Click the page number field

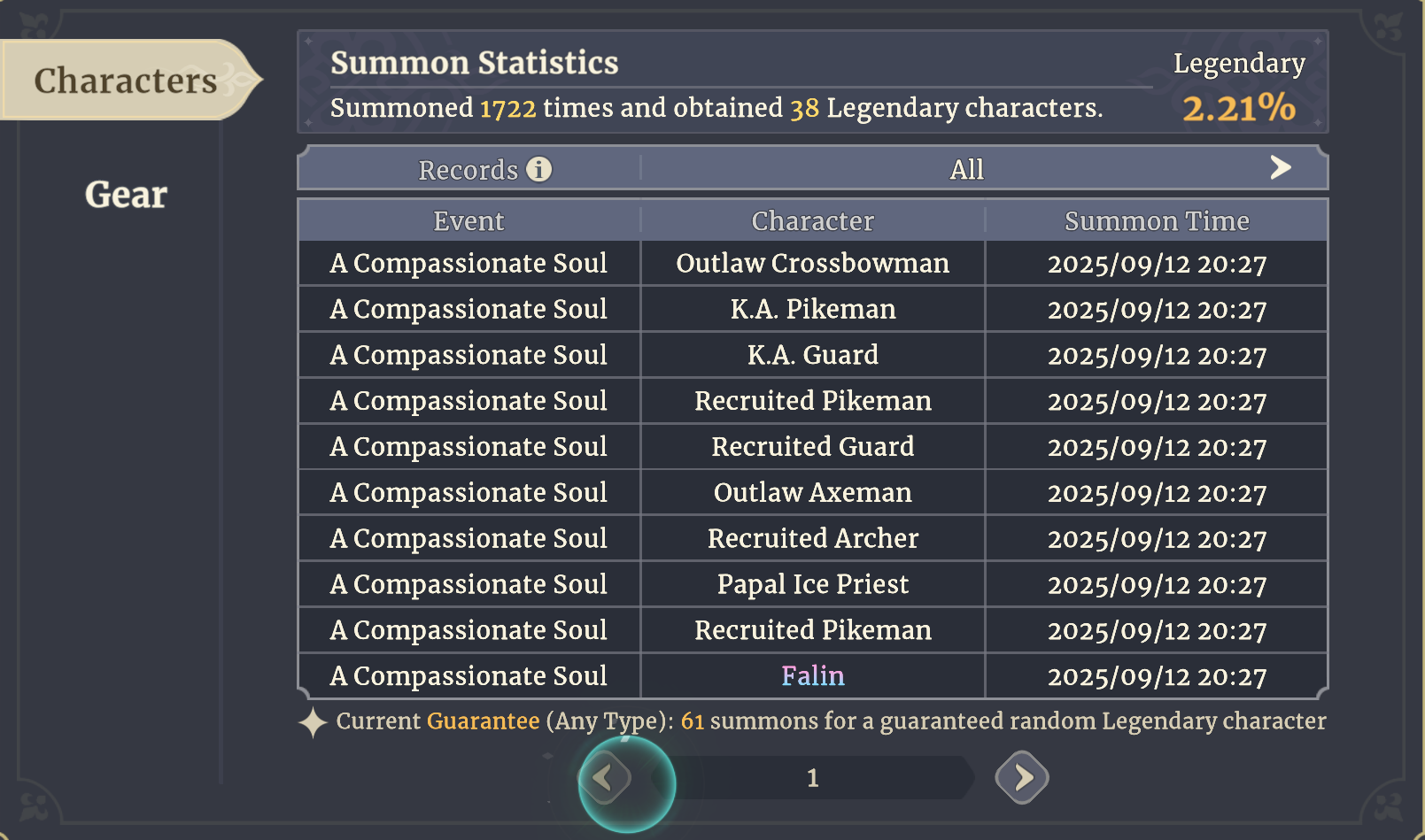[812, 778]
